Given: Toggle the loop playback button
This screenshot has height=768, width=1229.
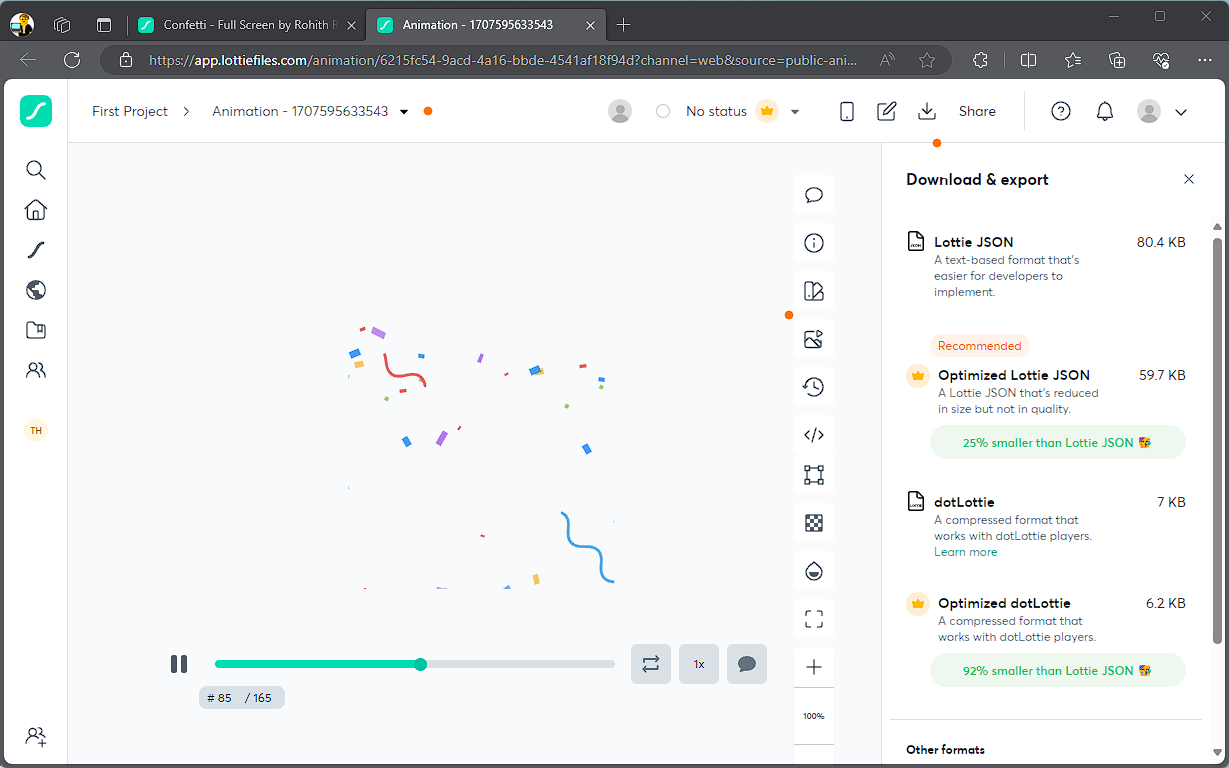Looking at the screenshot, I should click(x=650, y=664).
